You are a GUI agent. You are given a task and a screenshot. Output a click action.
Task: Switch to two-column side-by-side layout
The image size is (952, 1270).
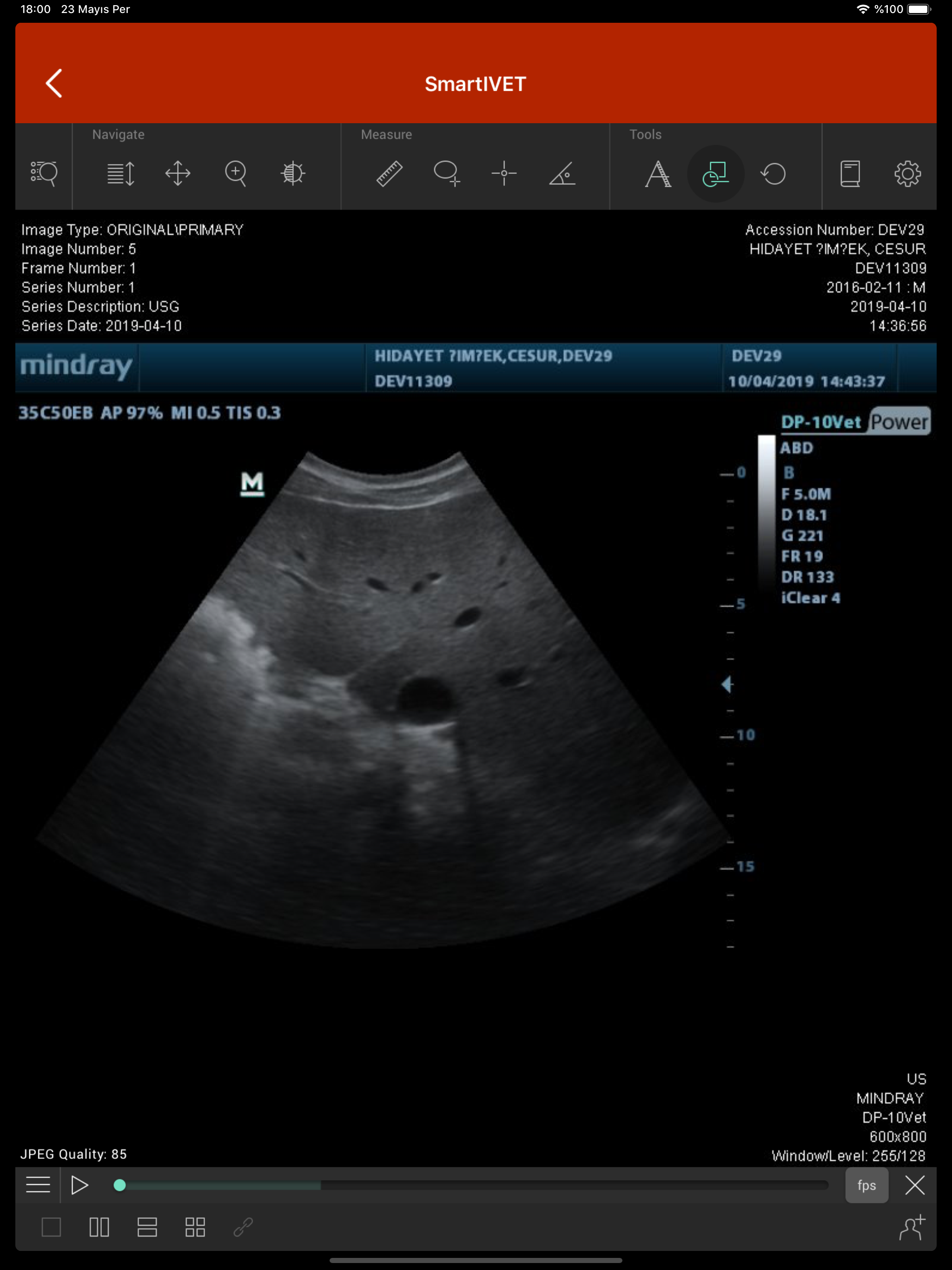[99, 1228]
